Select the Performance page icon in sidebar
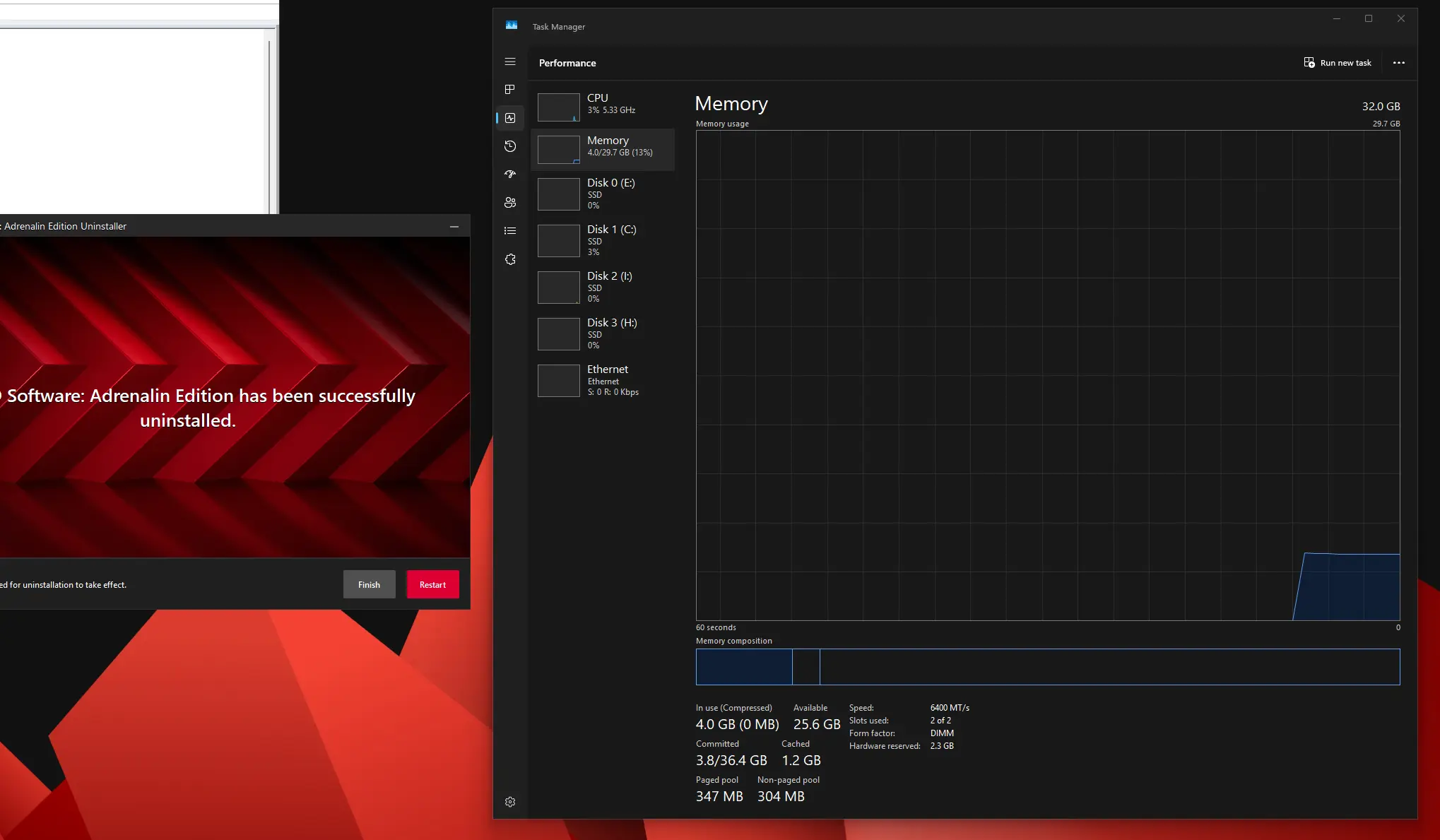 510,118
